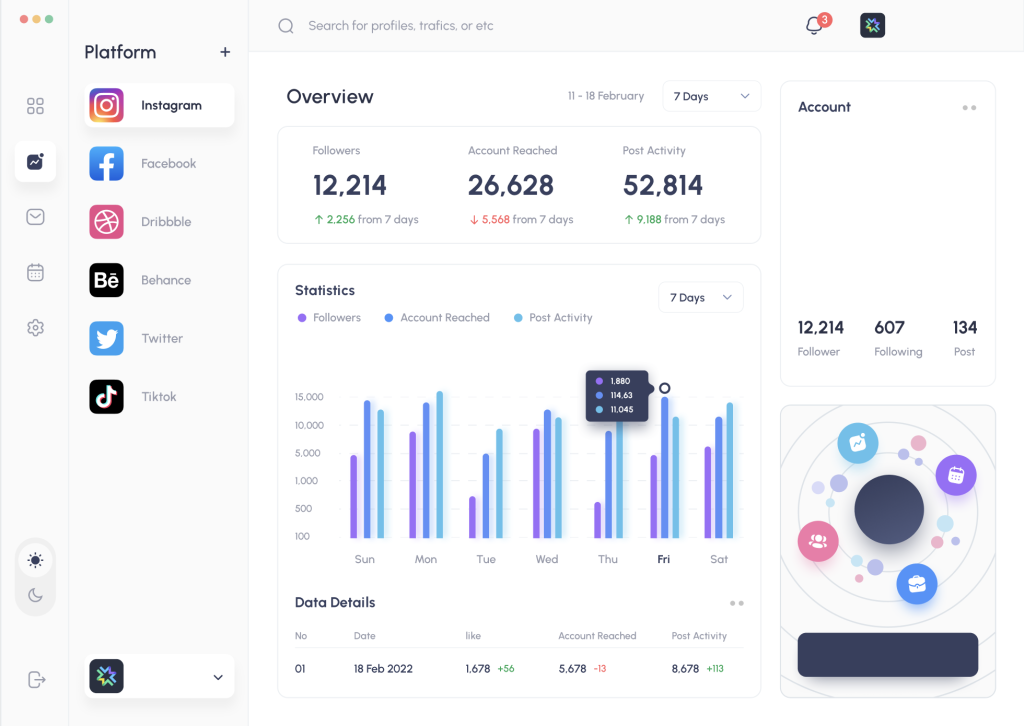The image size is (1024, 726).
Task: Click the notification bell icon
Action: tap(814, 26)
